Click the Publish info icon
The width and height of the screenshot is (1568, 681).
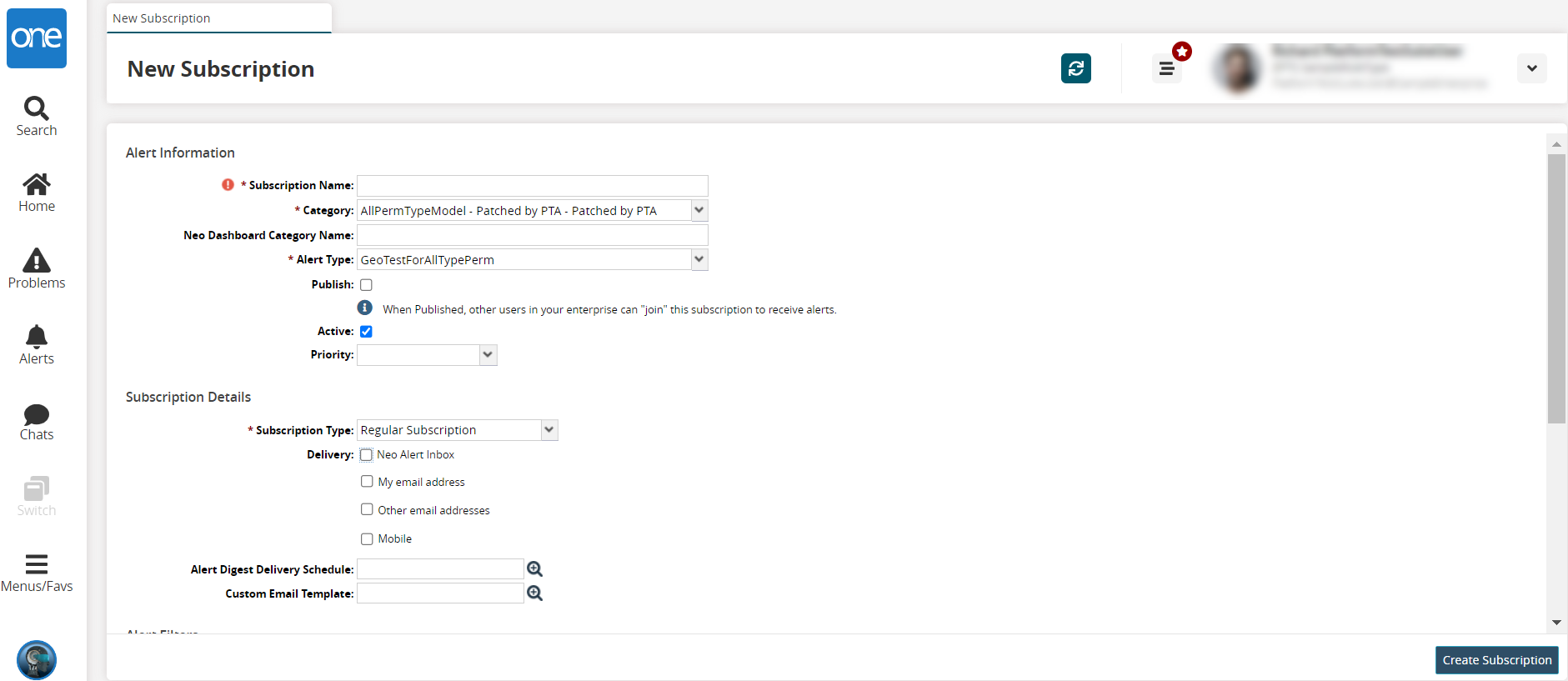365,308
